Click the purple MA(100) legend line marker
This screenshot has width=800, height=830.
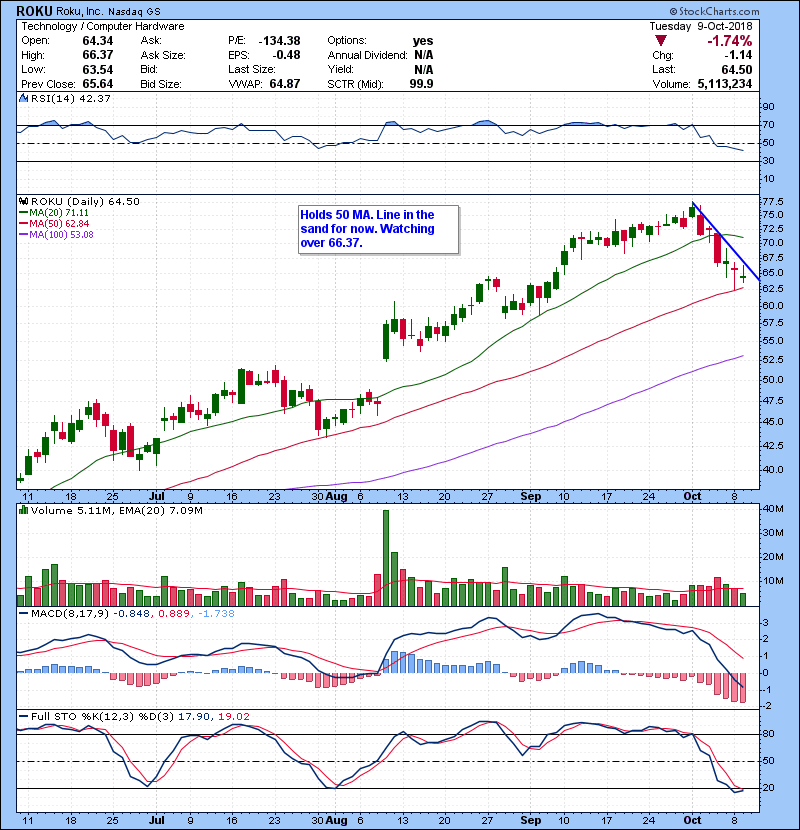tap(23, 234)
